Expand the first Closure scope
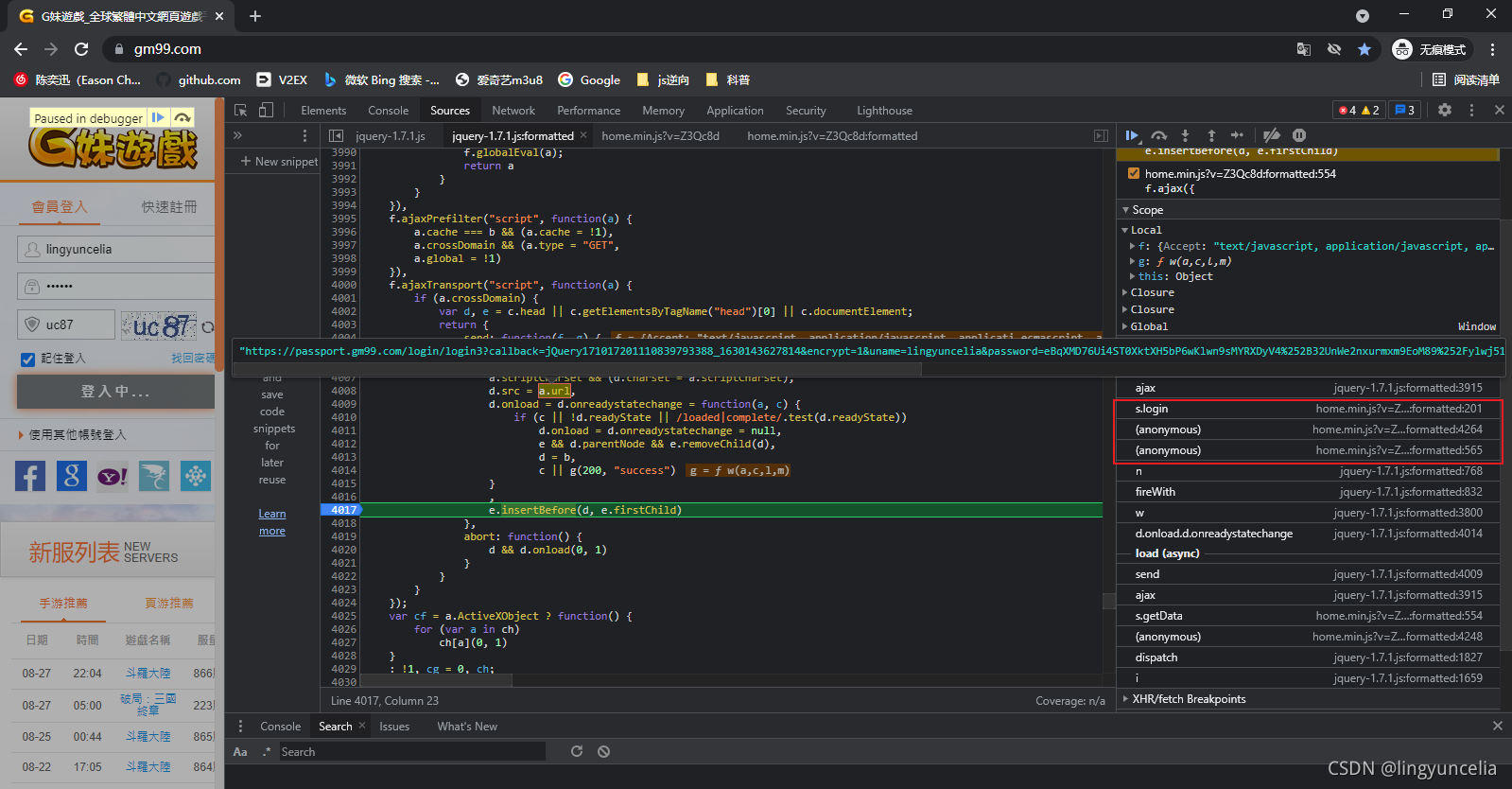The height and width of the screenshot is (789, 1512). 1125,292
